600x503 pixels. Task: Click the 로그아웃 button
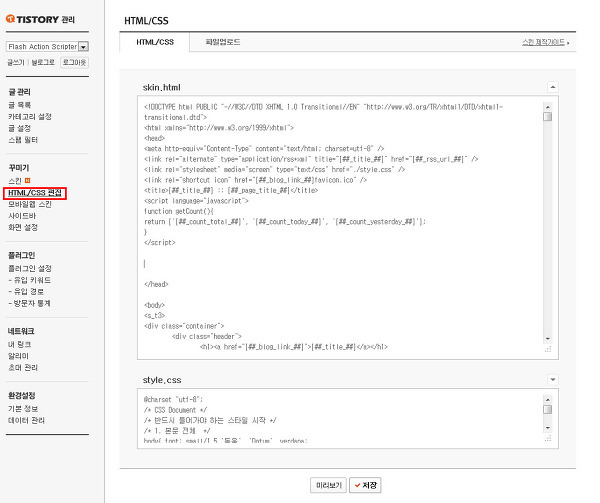click(x=74, y=62)
